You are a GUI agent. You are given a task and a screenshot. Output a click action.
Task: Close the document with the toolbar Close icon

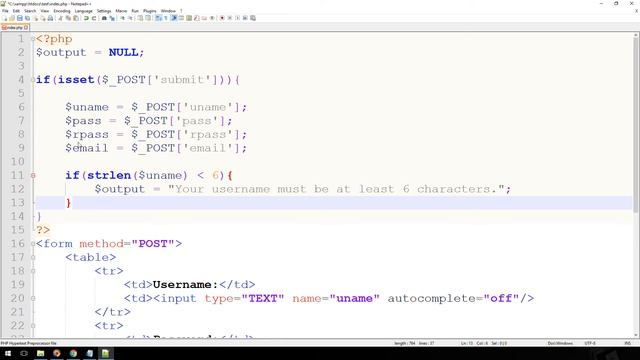click(35, 18)
